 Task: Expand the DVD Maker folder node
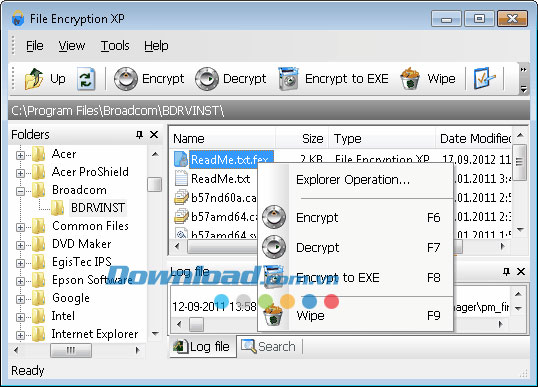click(x=20, y=245)
